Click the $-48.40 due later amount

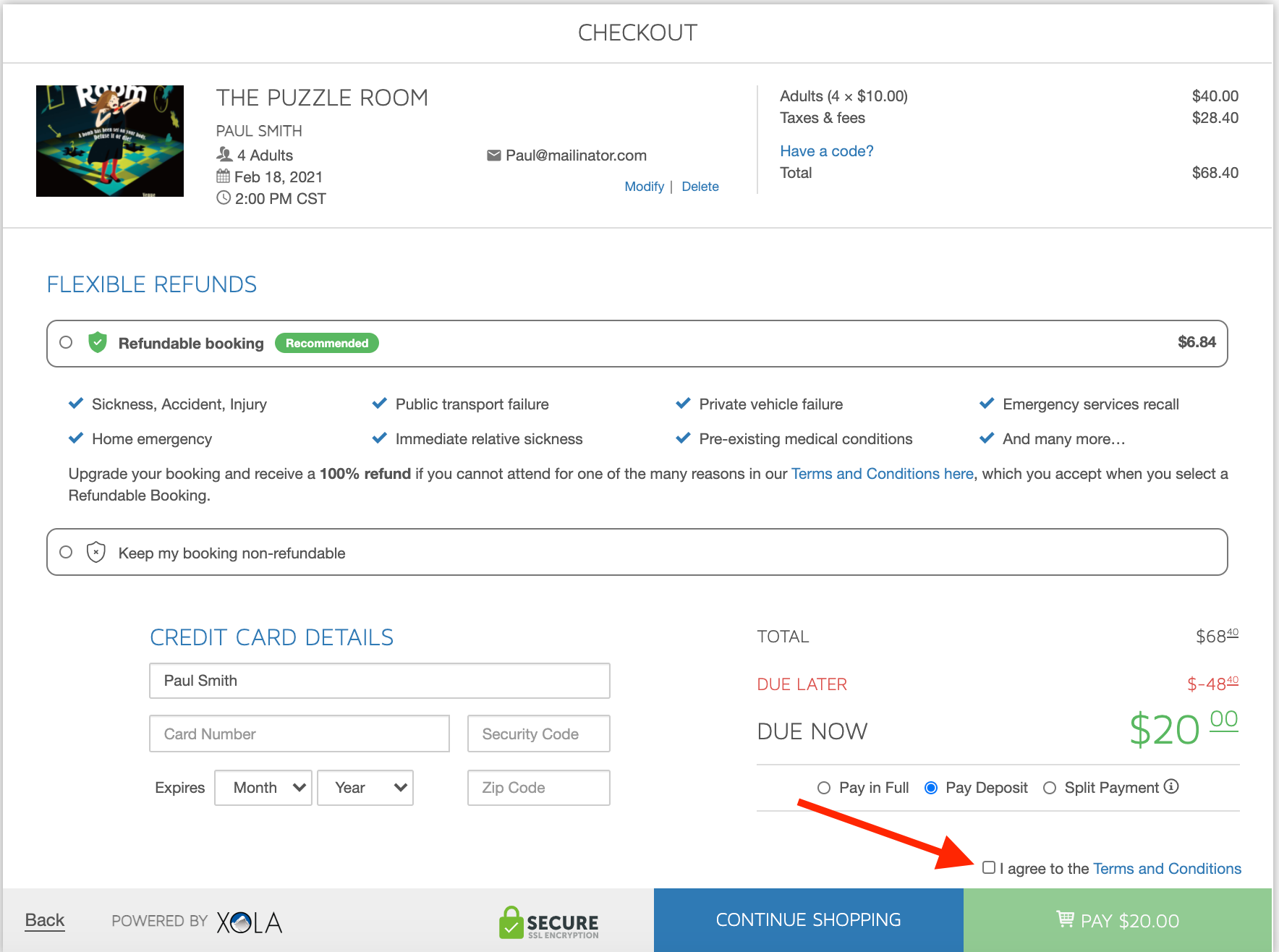(x=1213, y=684)
